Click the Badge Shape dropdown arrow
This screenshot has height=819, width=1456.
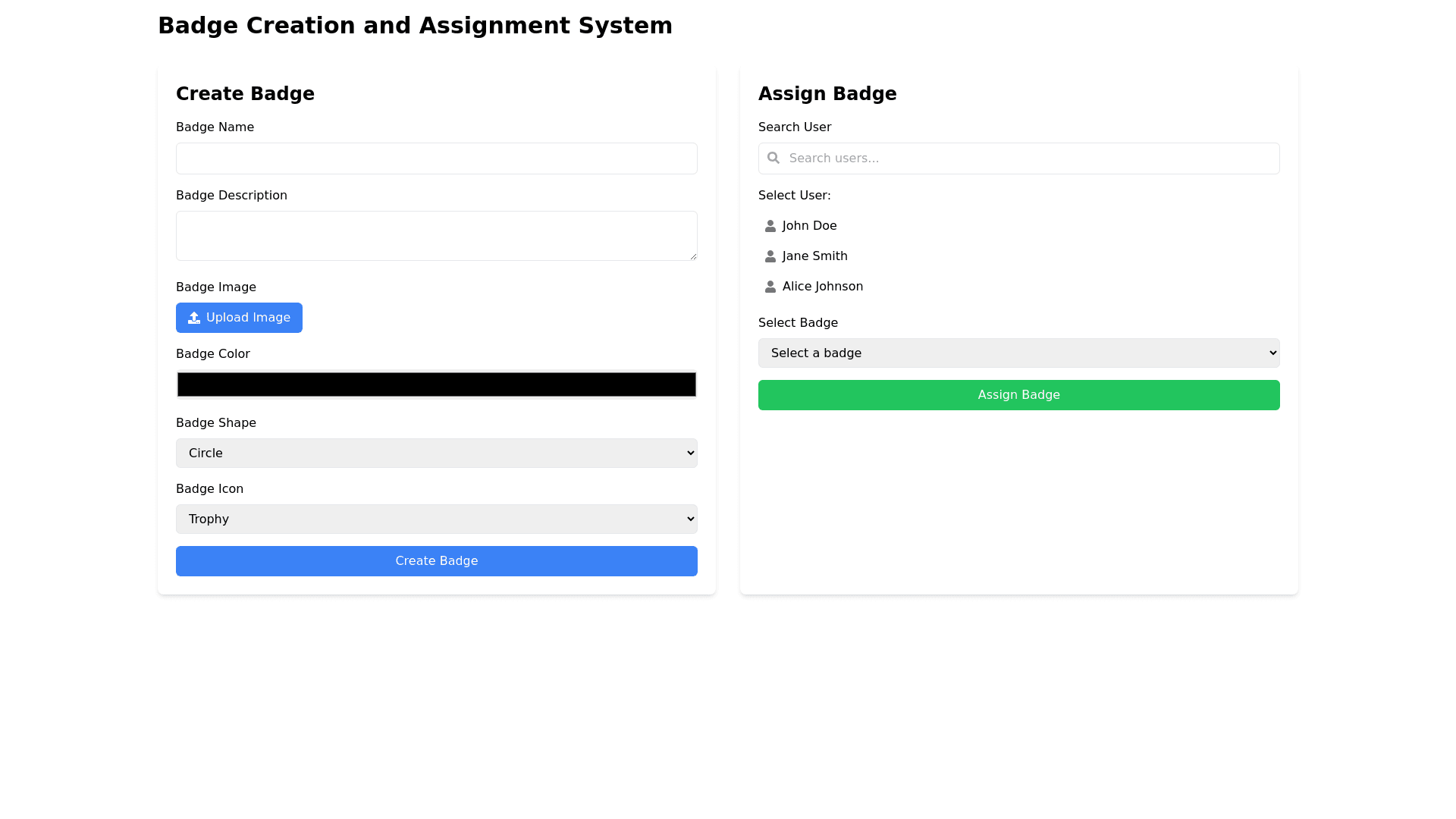690,453
